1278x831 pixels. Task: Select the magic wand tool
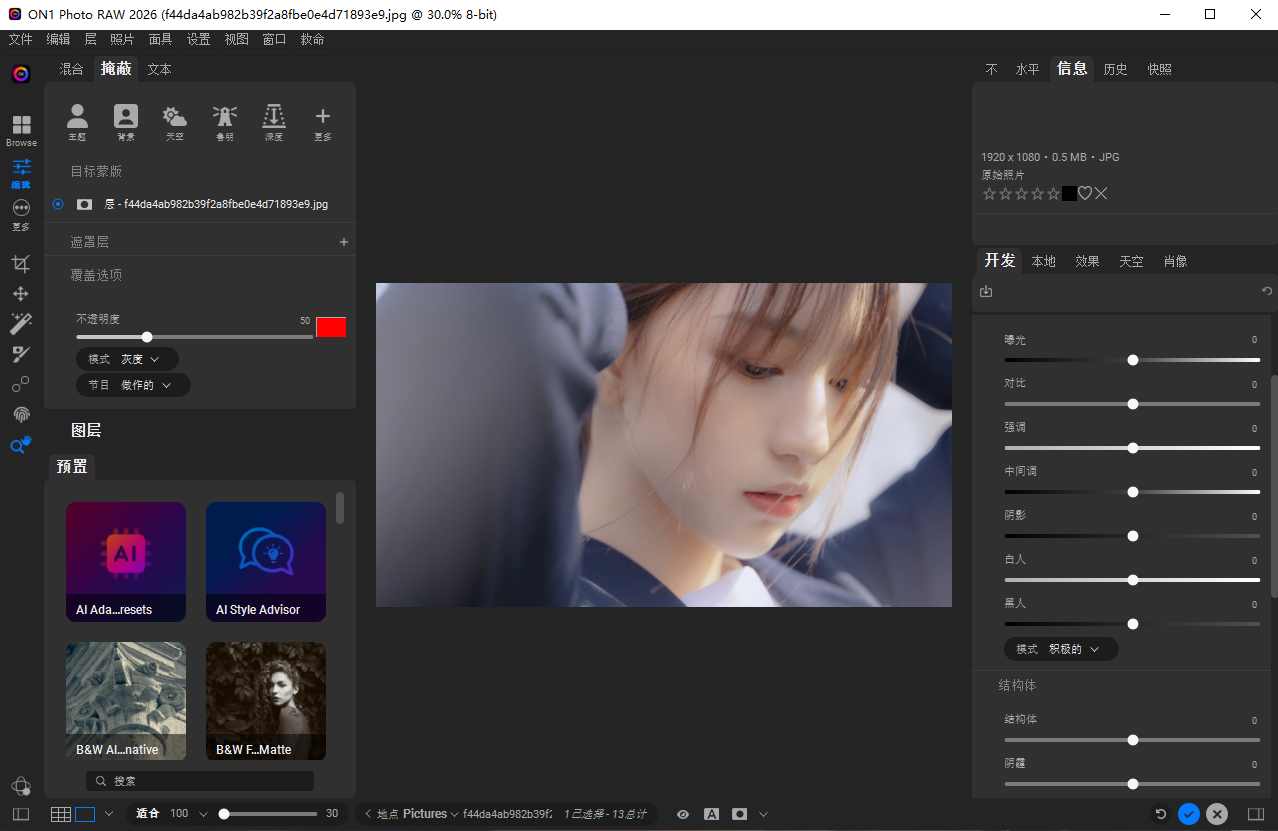pos(21,323)
